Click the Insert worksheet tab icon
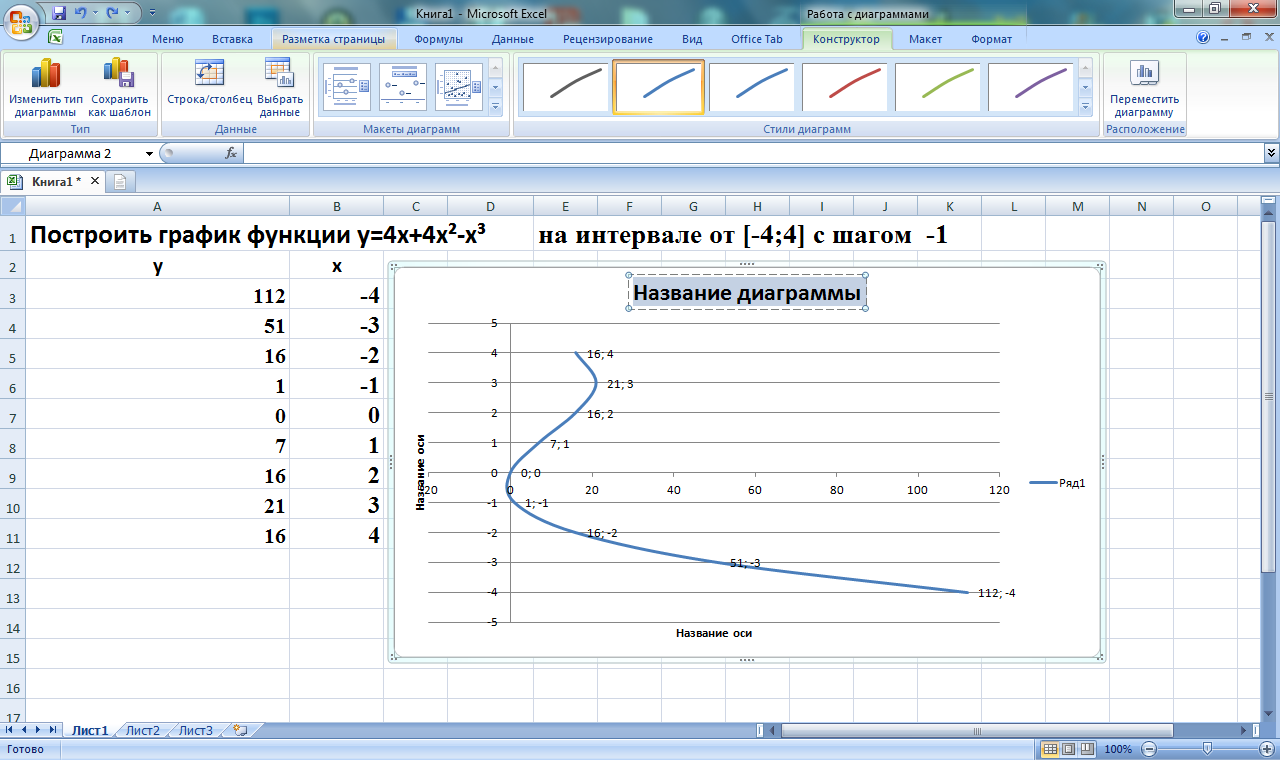1280x760 pixels. (x=240, y=731)
